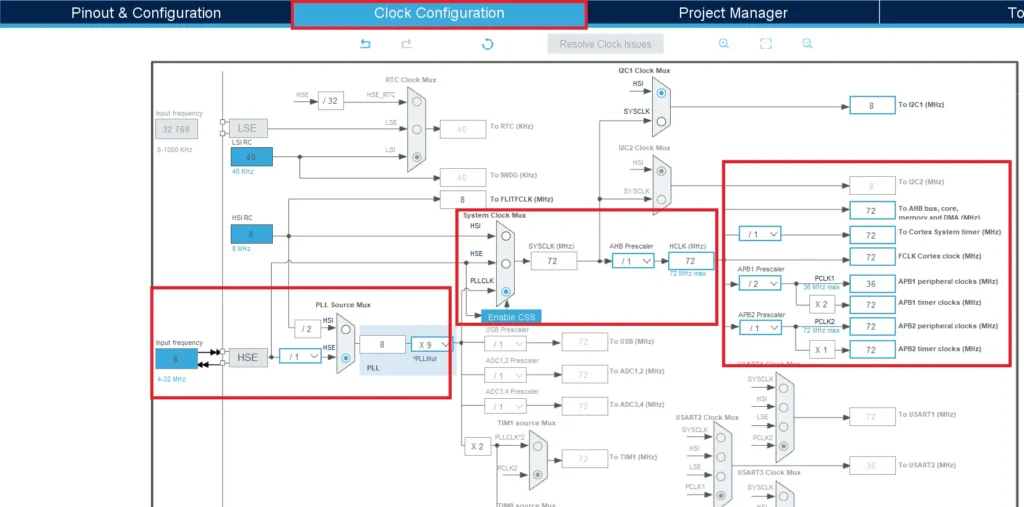The width and height of the screenshot is (1024, 507).
Task: Click the HSI RC 8 block
Action: click(x=251, y=234)
